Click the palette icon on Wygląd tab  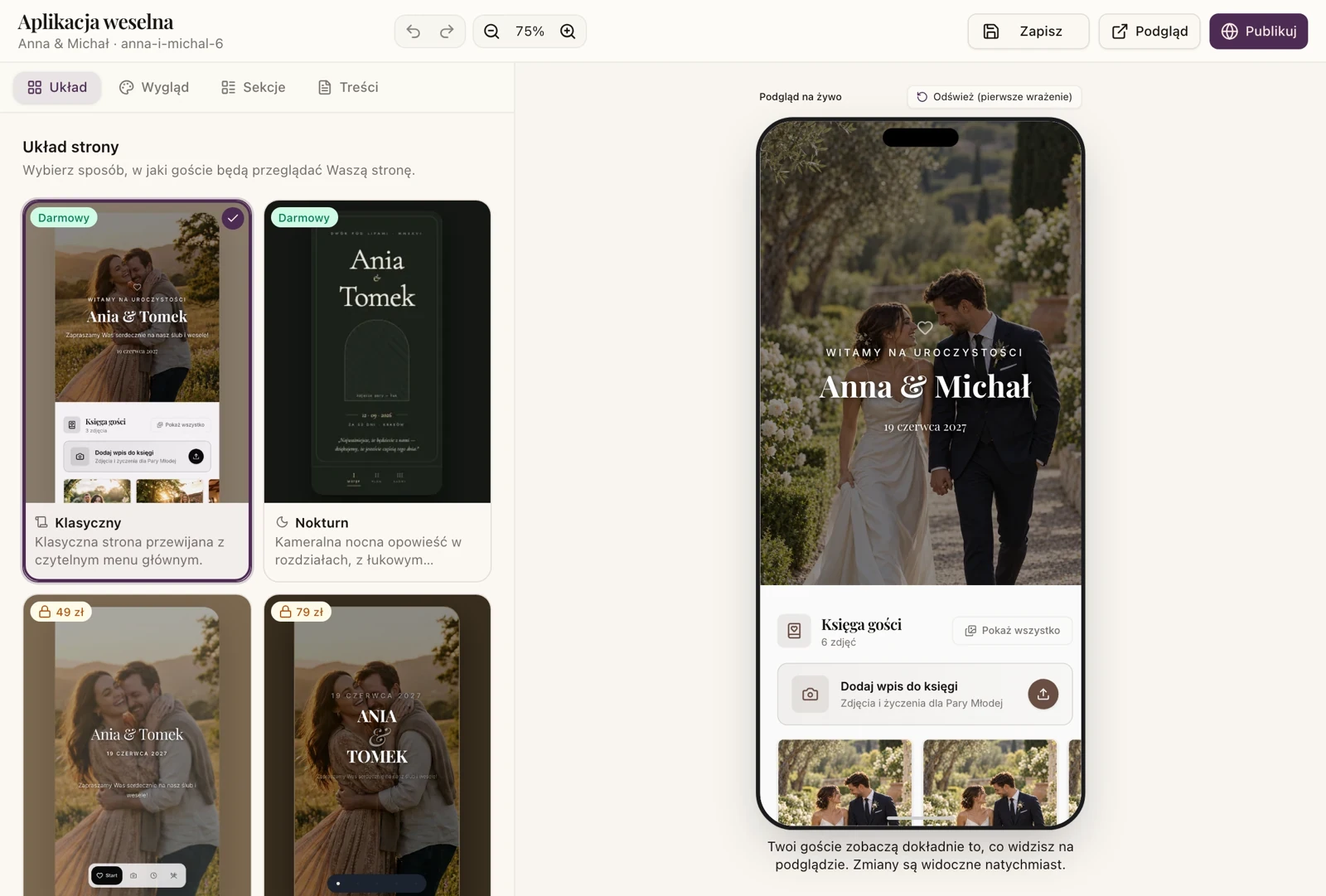(126, 87)
